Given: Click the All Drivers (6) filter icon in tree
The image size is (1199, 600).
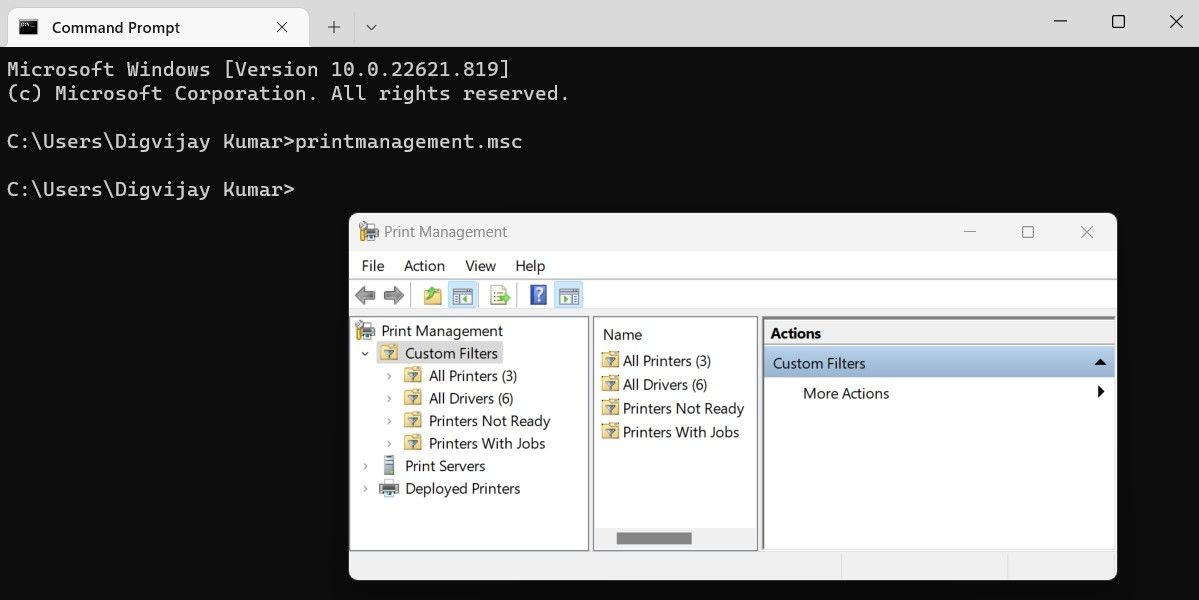Looking at the screenshot, I should (x=413, y=398).
